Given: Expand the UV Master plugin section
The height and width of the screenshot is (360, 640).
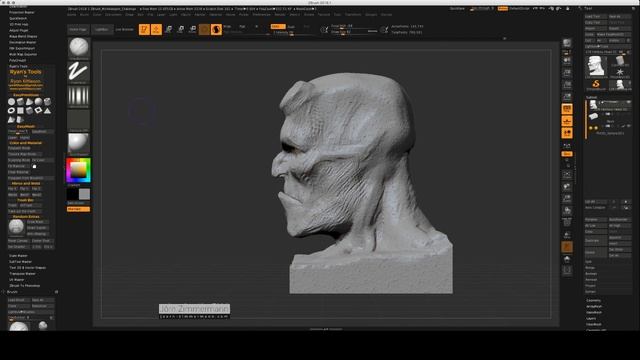Looking at the screenshot, I should point(17,280).
